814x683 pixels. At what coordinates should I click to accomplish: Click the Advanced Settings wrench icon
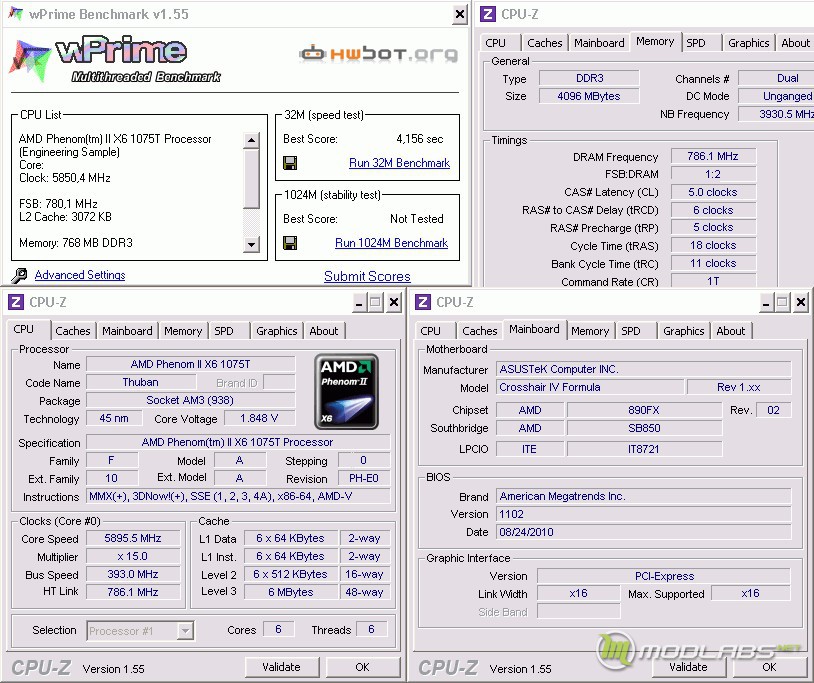click(19, 275)
